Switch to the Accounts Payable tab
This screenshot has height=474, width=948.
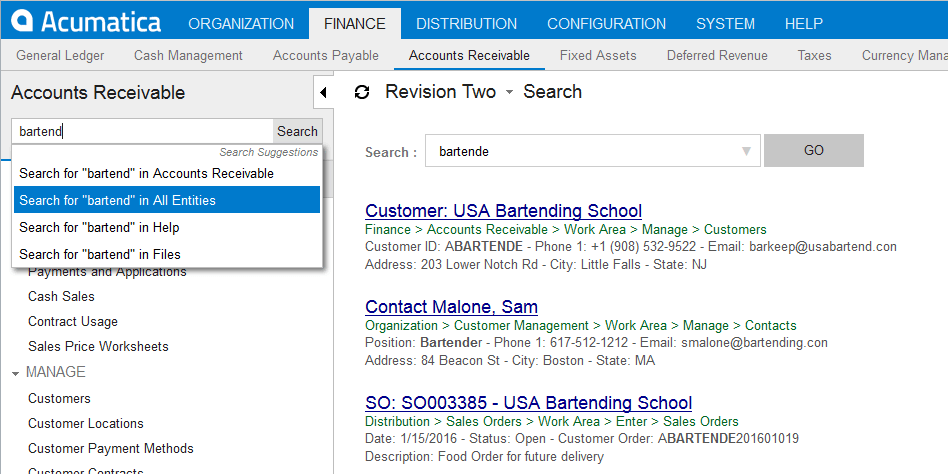coord(326,56)
